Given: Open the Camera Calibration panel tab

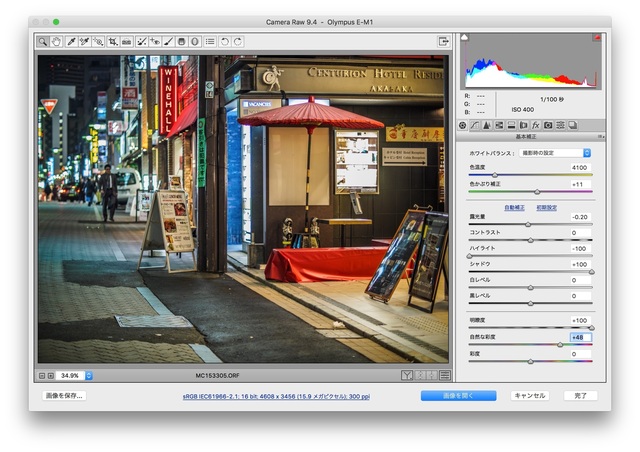Looking at the screenshot, I should [x=548, y=125].
